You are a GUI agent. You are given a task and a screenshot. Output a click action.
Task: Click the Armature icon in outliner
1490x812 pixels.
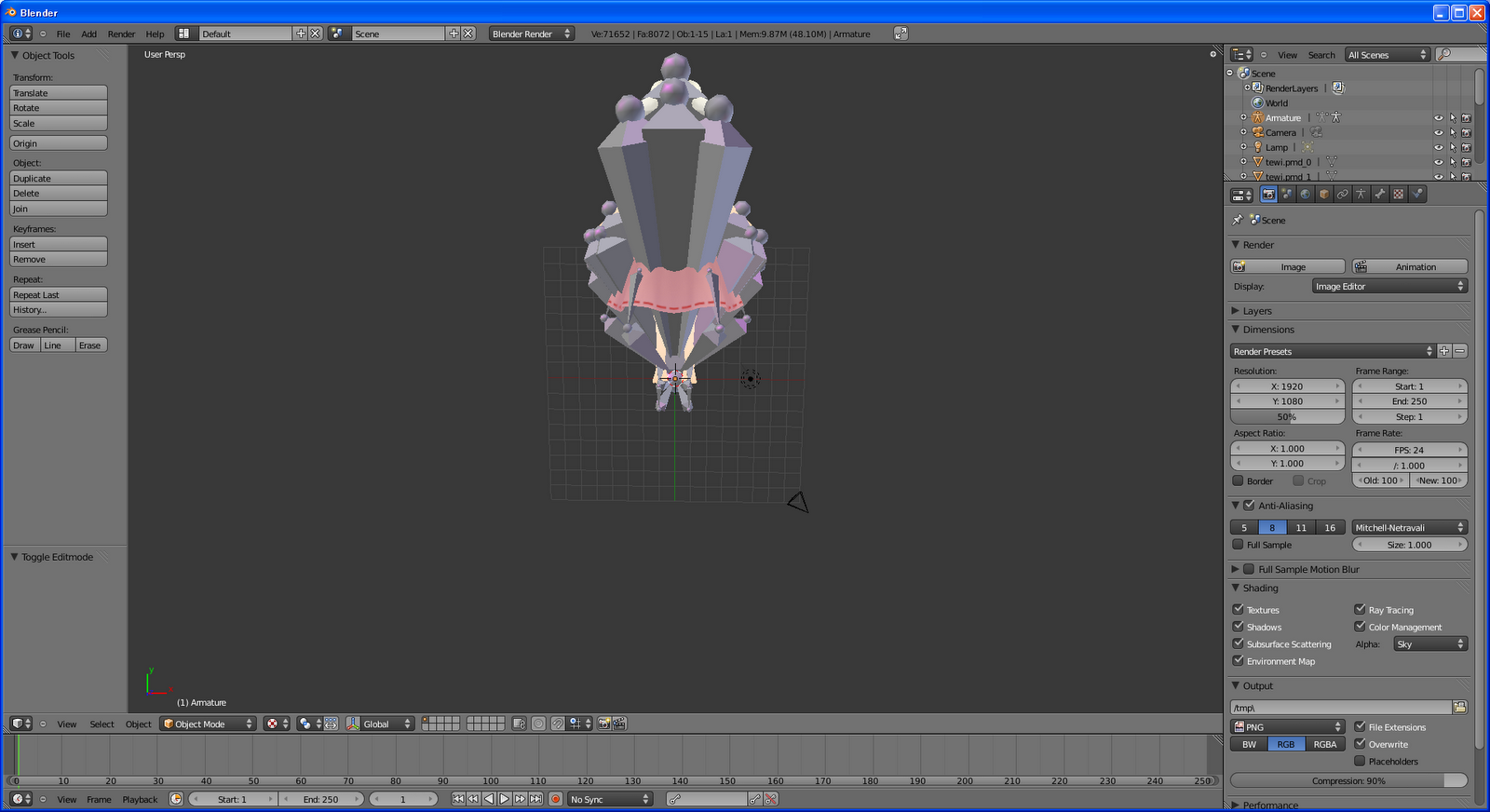[x=1257, y=117]
